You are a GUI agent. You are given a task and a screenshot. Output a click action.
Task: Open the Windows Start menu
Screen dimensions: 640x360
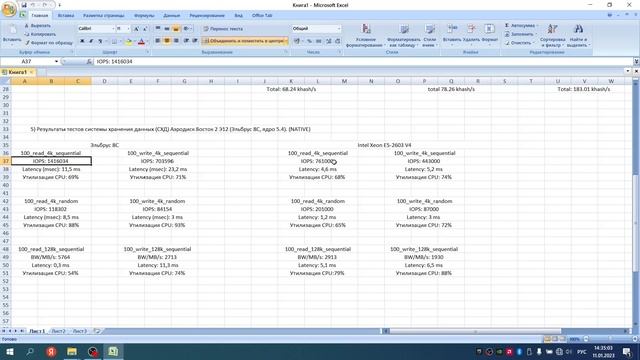tap(10, 351)
